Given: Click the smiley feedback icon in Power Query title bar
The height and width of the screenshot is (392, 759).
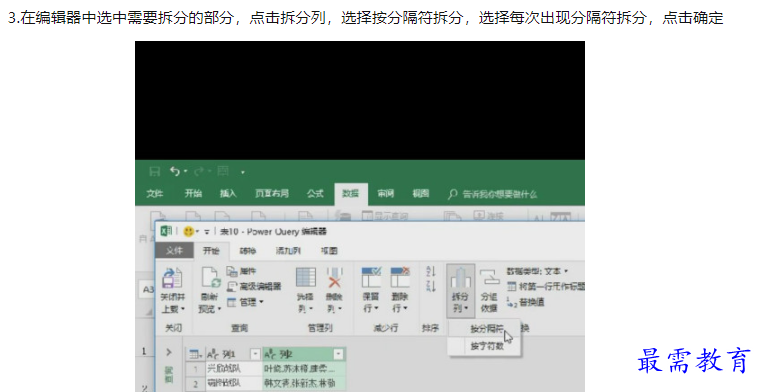Looking at the screenshot, I should click(x=188, y=232).
